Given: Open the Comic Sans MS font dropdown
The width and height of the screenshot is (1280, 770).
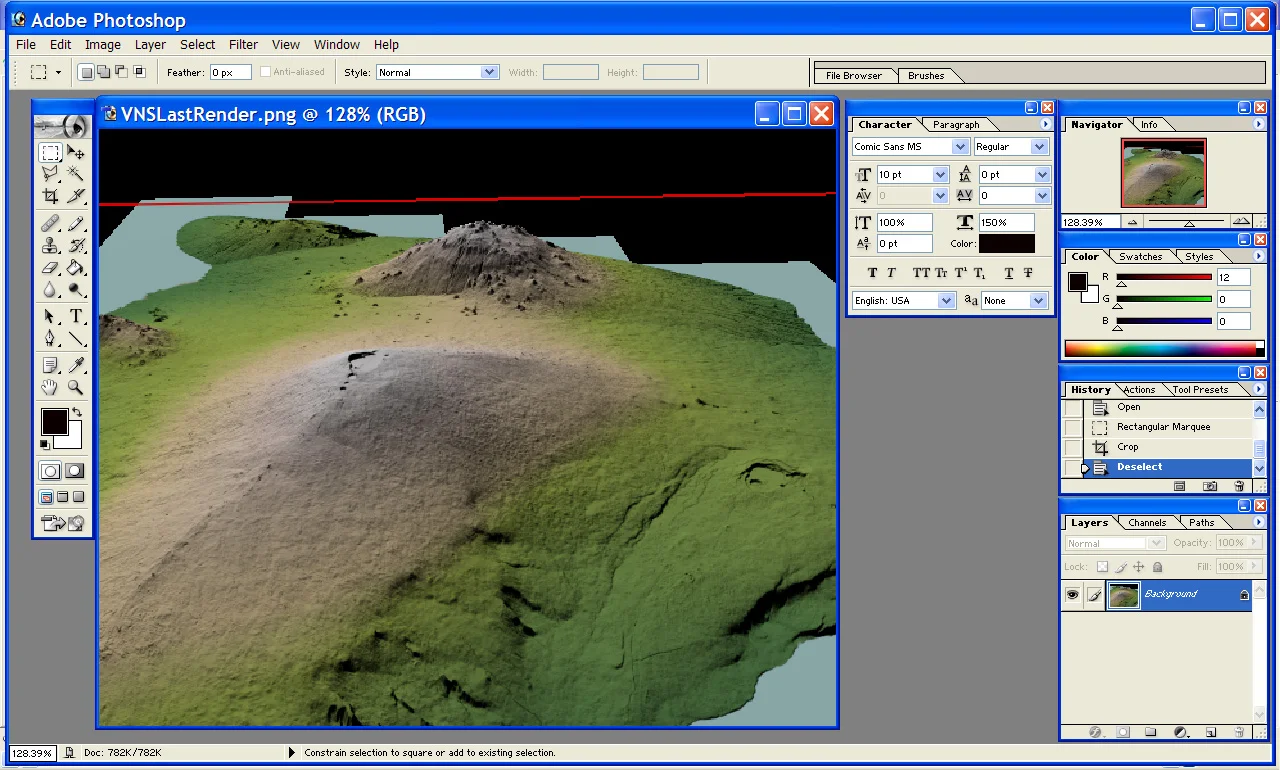Looking at the screenshot, I should (x=960, y=147).
